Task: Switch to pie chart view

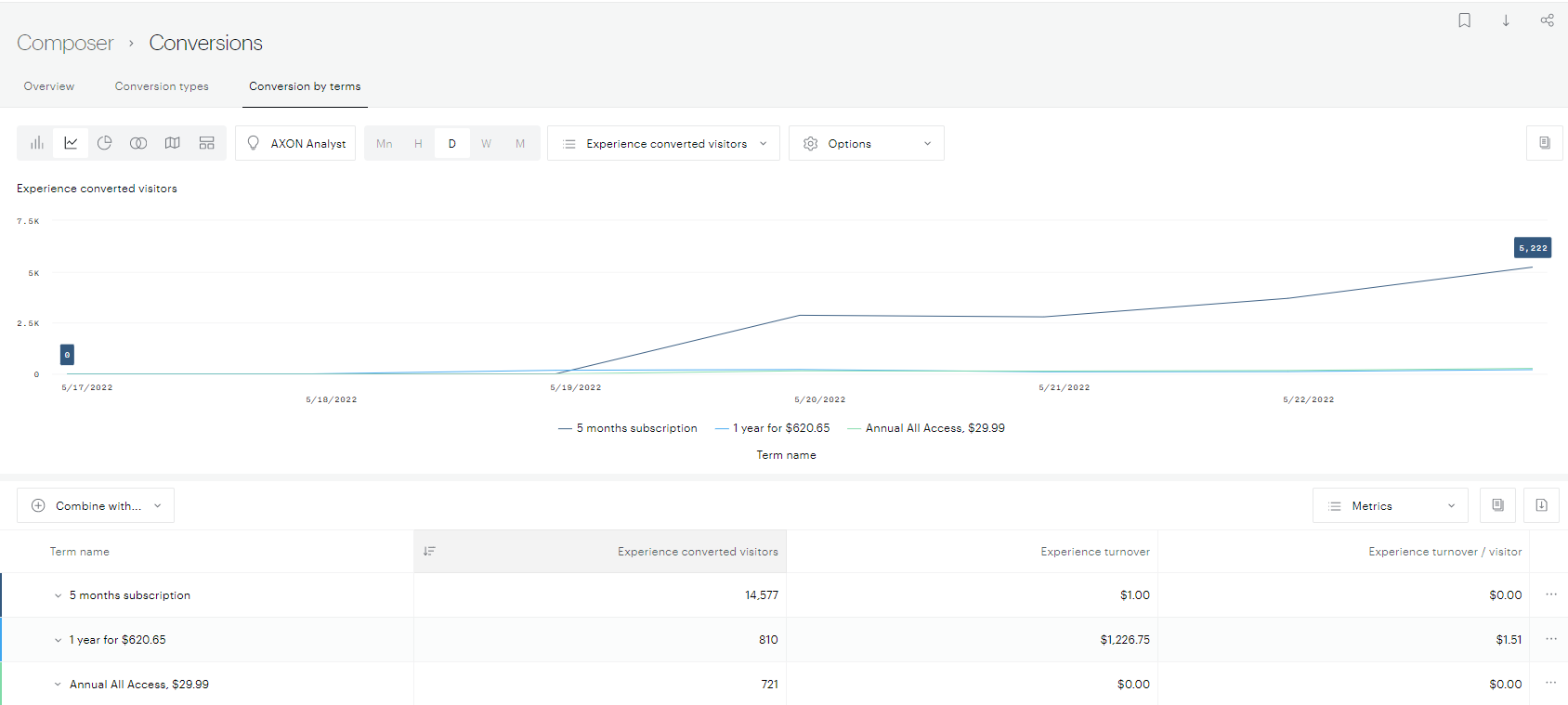Action: [x=105, y=143]
